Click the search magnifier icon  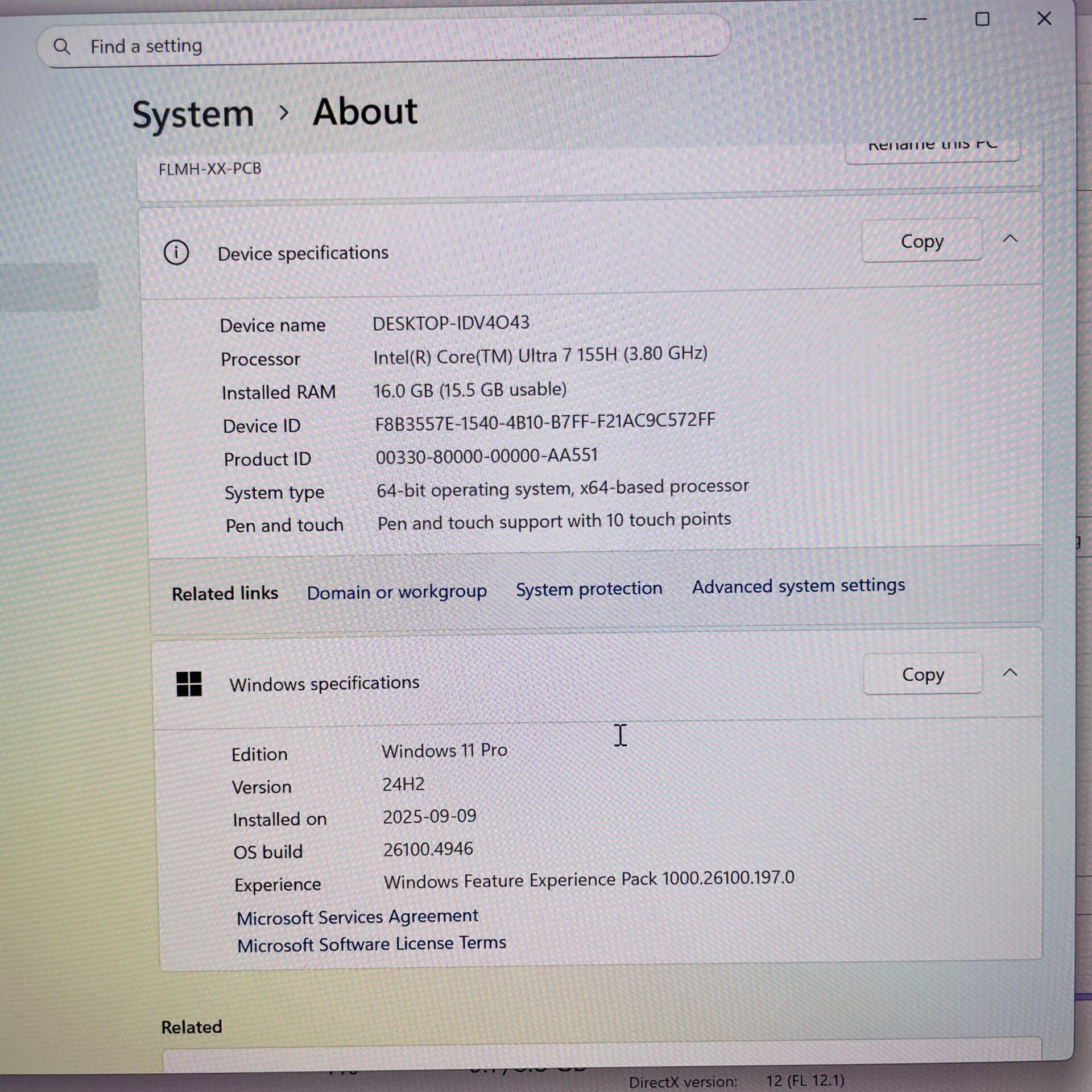(62, 47)
